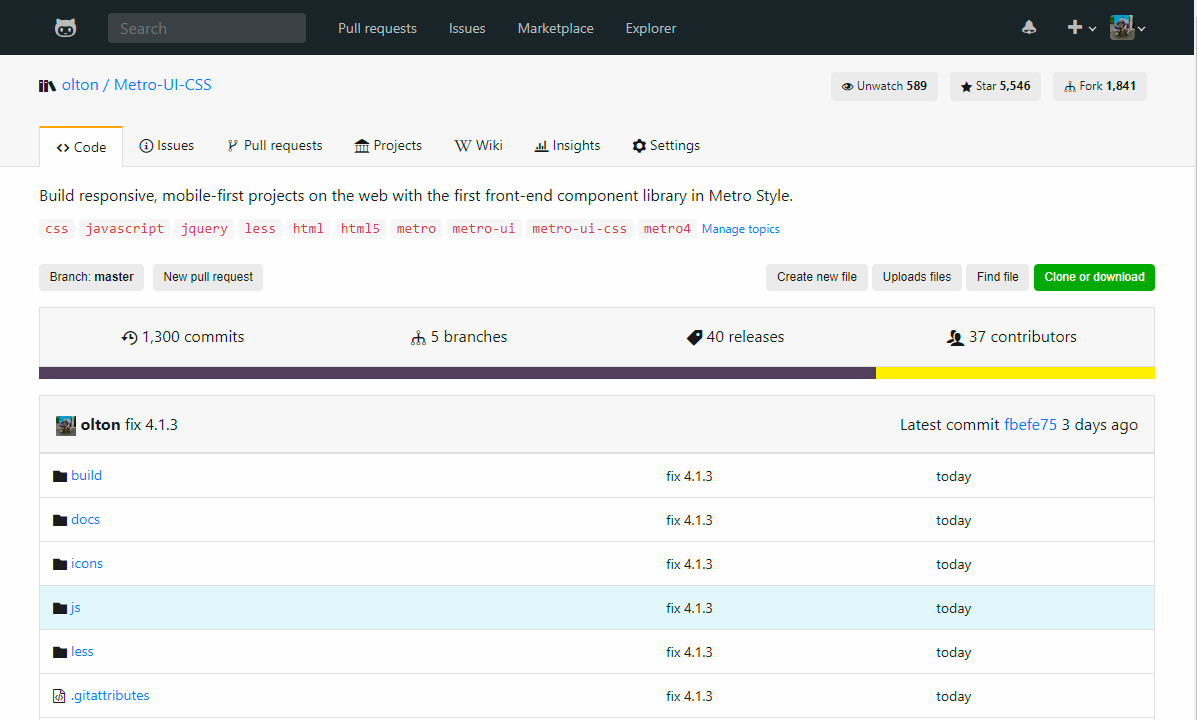Click the branches icon
This screenshot has height=720, width=1197.
point(418,338)
